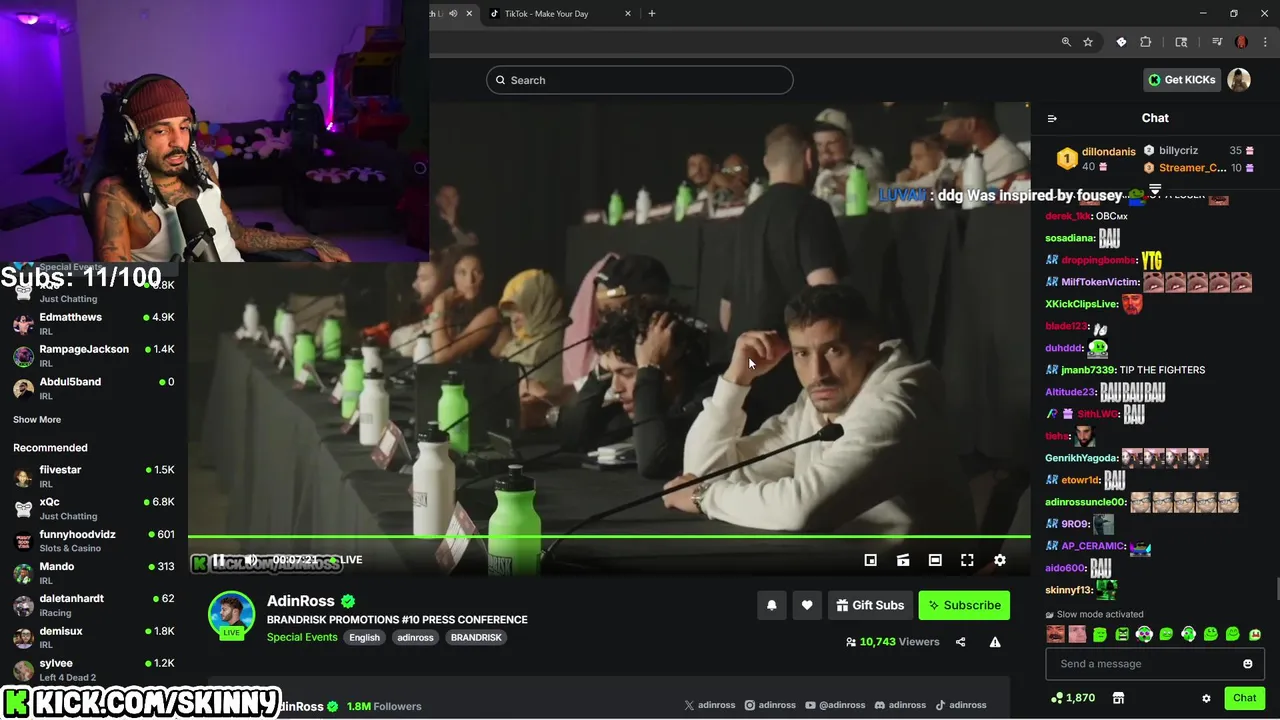
Task: Open Kick user profile avatar menu
Action: [1239, 80]
